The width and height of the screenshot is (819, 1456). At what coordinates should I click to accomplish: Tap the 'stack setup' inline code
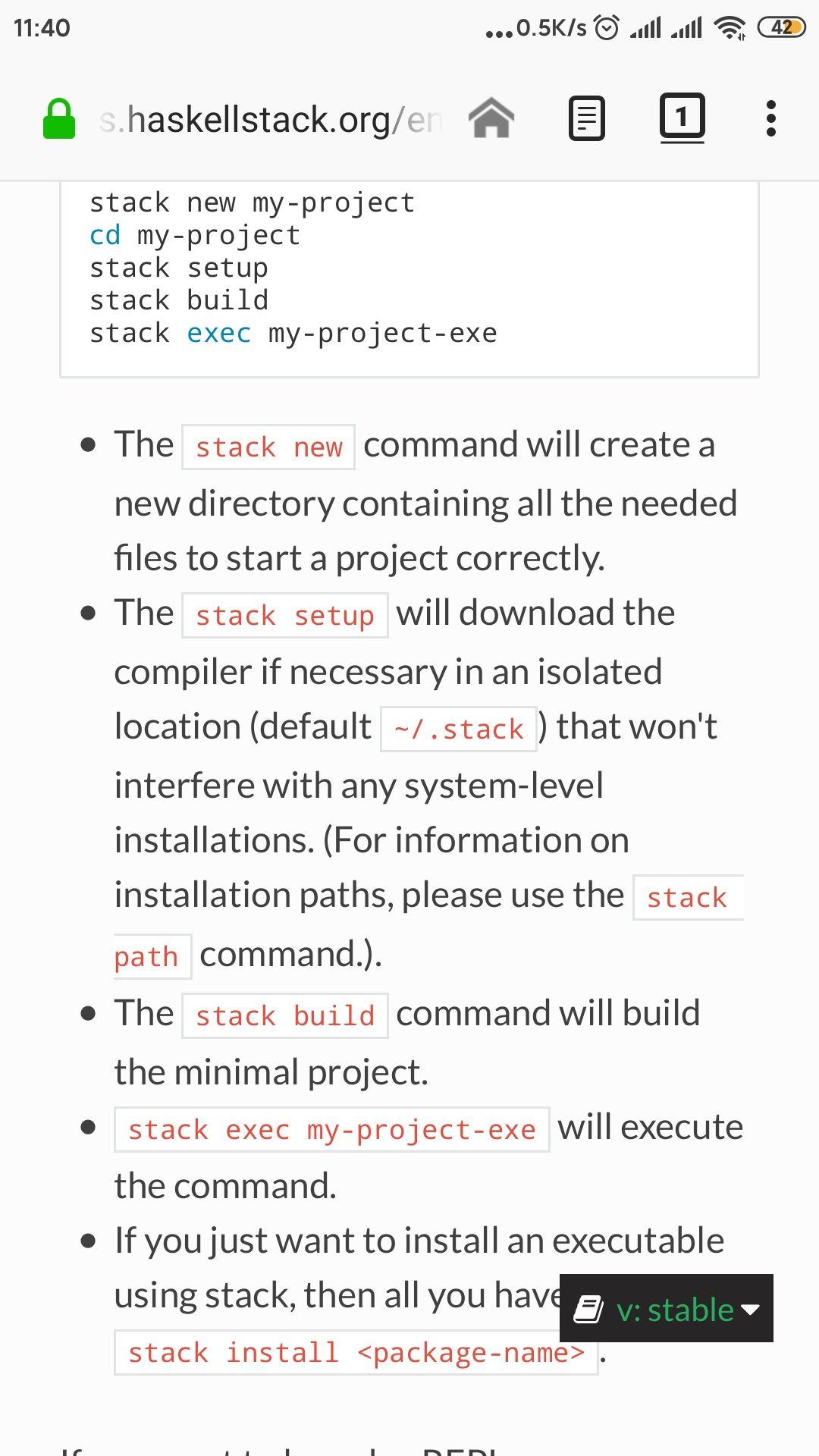285,615
